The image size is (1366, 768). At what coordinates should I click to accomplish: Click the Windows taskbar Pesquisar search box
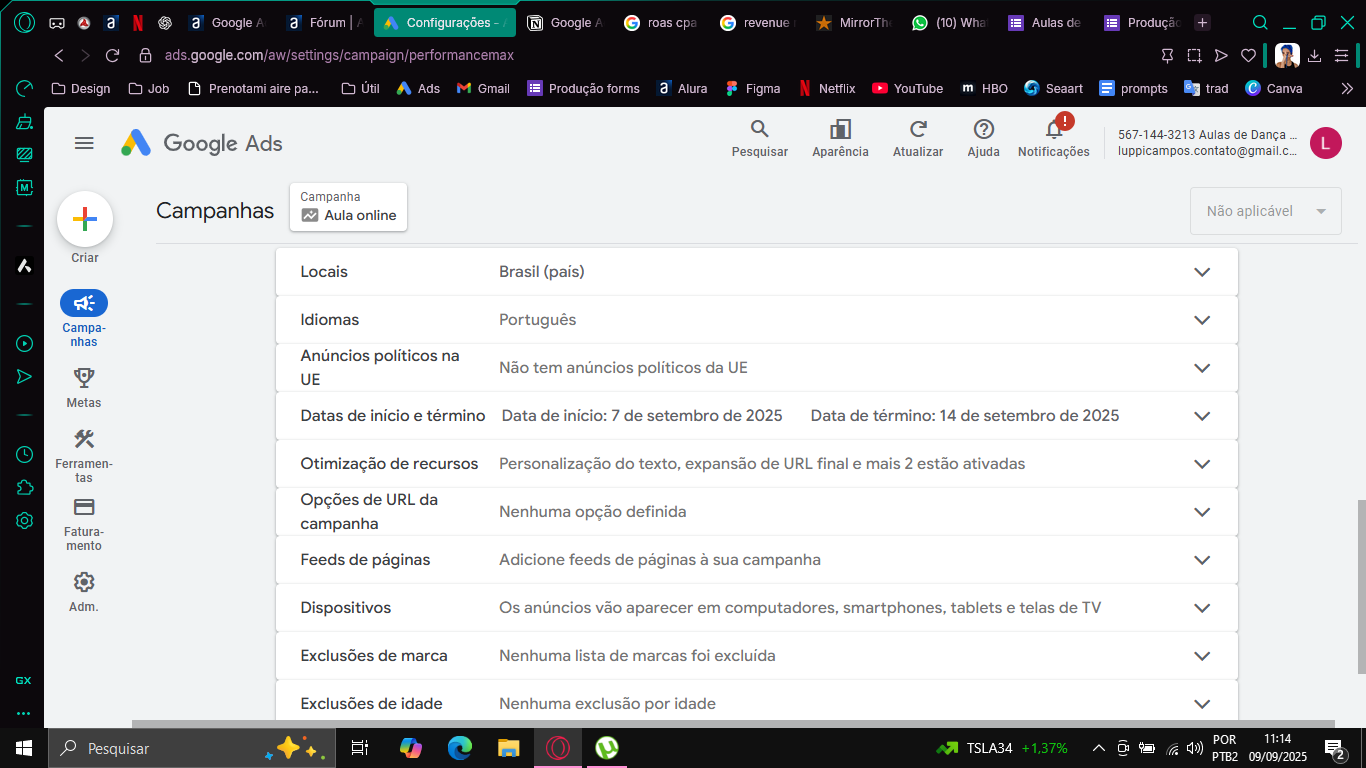coord(190,748)
